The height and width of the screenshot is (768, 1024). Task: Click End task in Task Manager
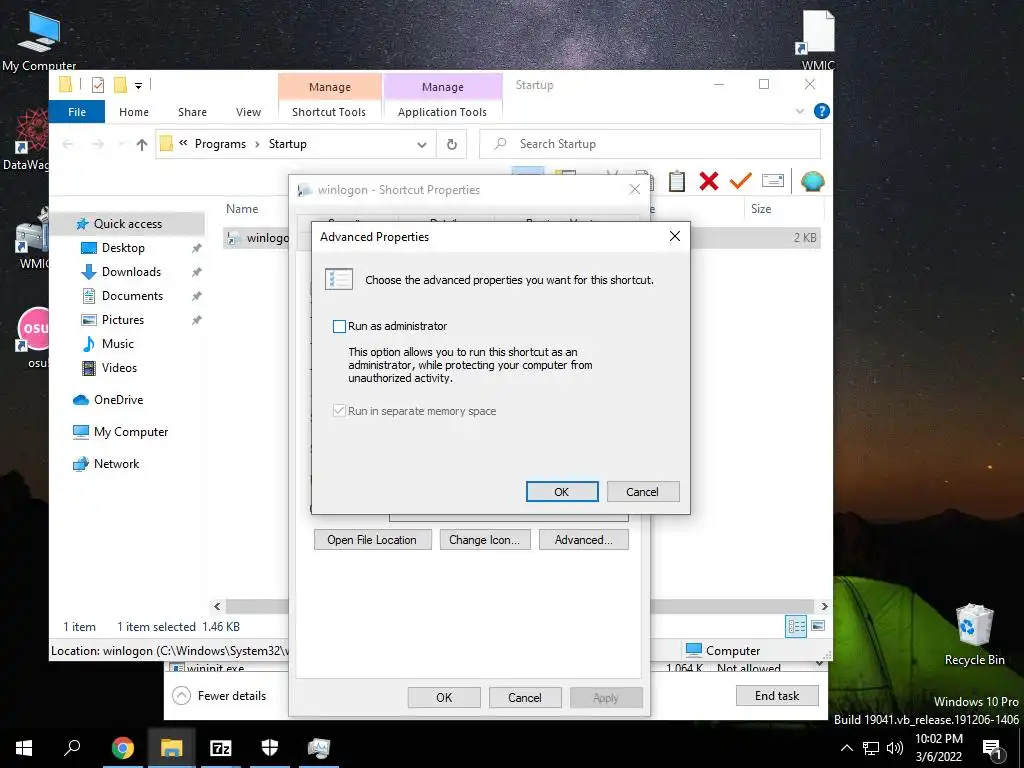(x=777, y=696)
